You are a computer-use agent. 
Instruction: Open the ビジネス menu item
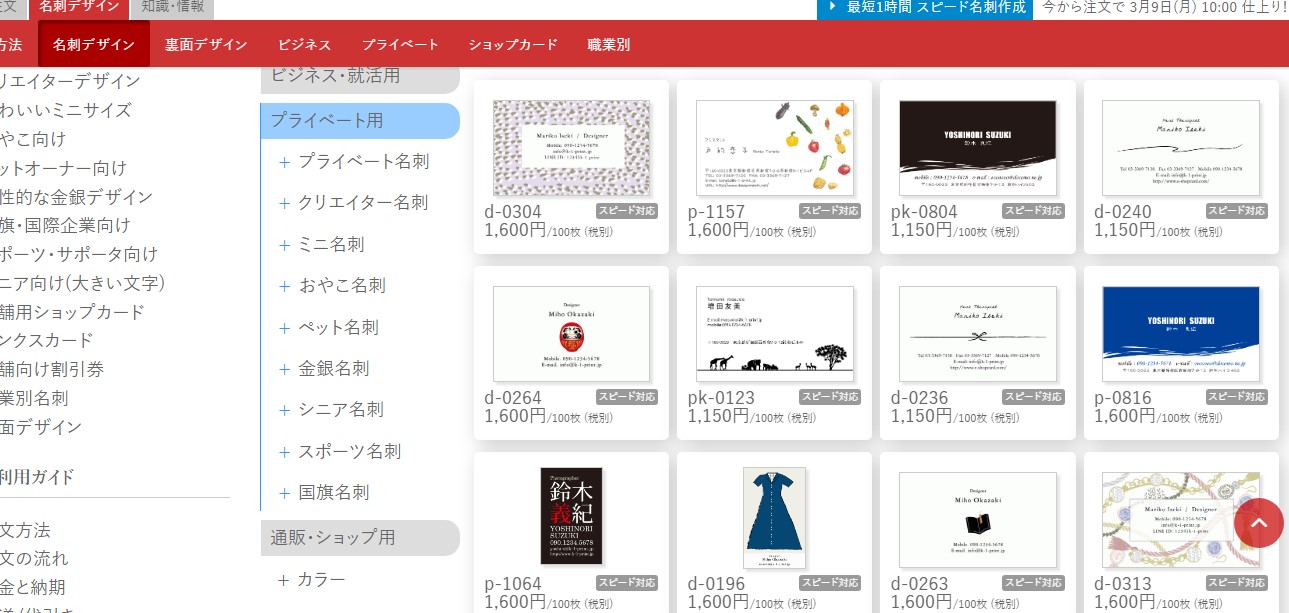tap(304, 44)
